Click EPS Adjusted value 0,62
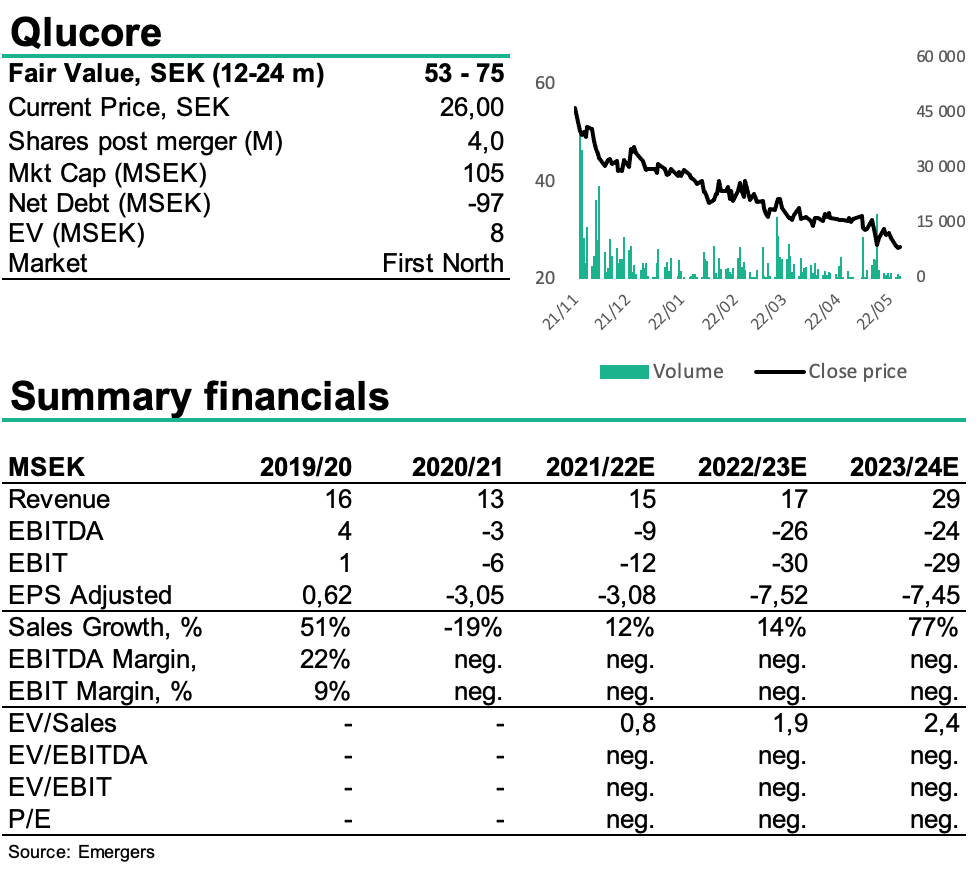Image resolution: width=978 pixels, height=870 pixels. point(327,596)
